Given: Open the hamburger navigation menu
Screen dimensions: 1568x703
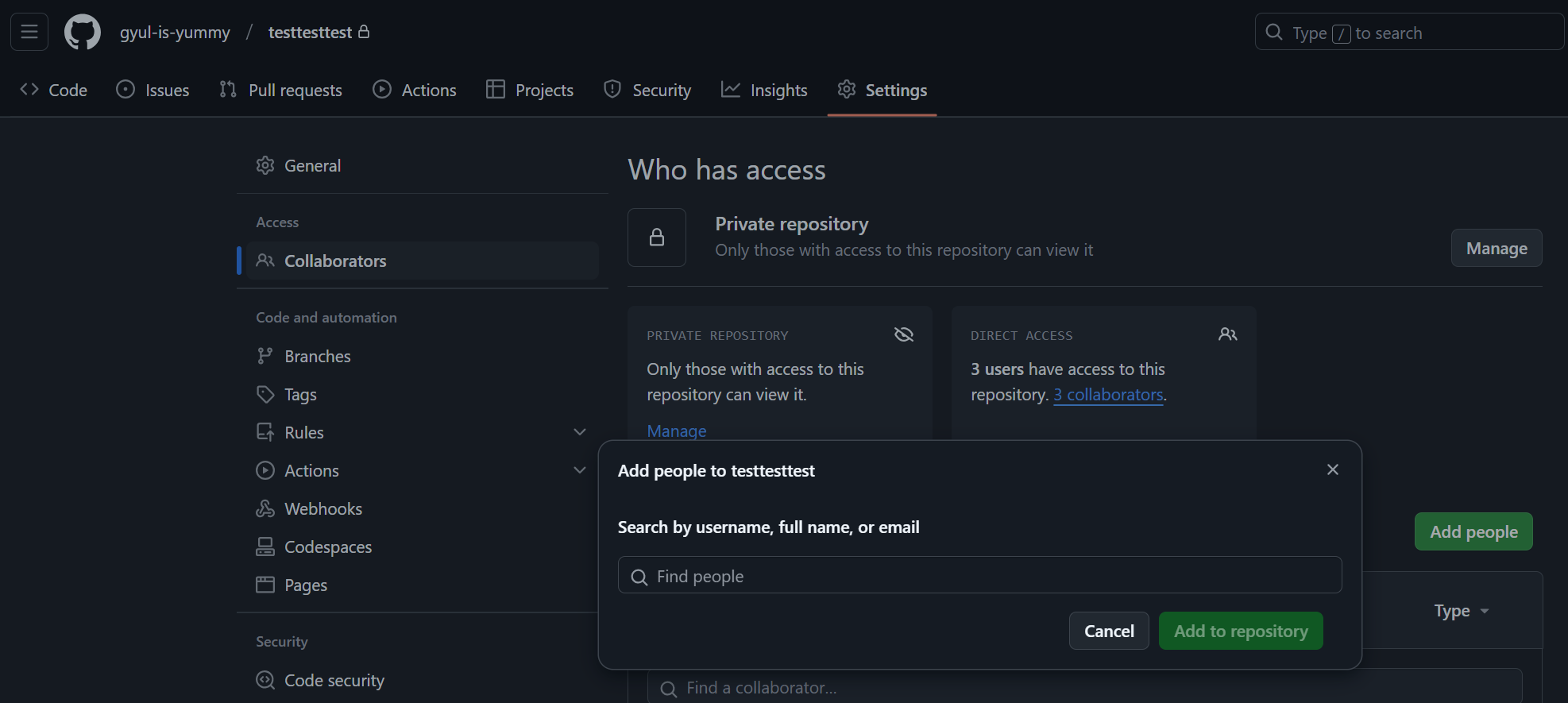Looking at the screenshot, I should 29,32.
